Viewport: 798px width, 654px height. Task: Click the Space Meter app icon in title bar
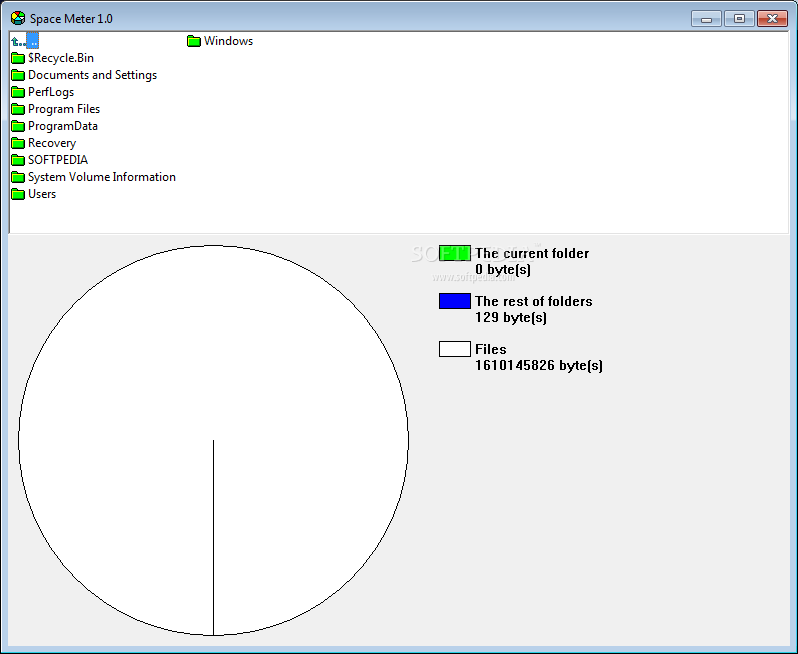pyautogui.click(x=18, y=18)
